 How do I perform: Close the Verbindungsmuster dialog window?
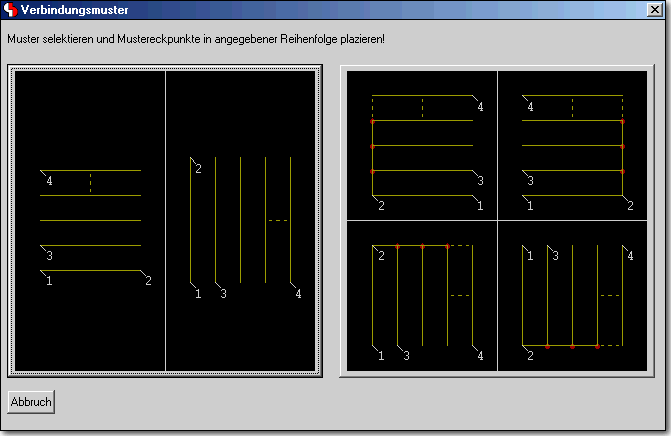[x=654, y=10]
